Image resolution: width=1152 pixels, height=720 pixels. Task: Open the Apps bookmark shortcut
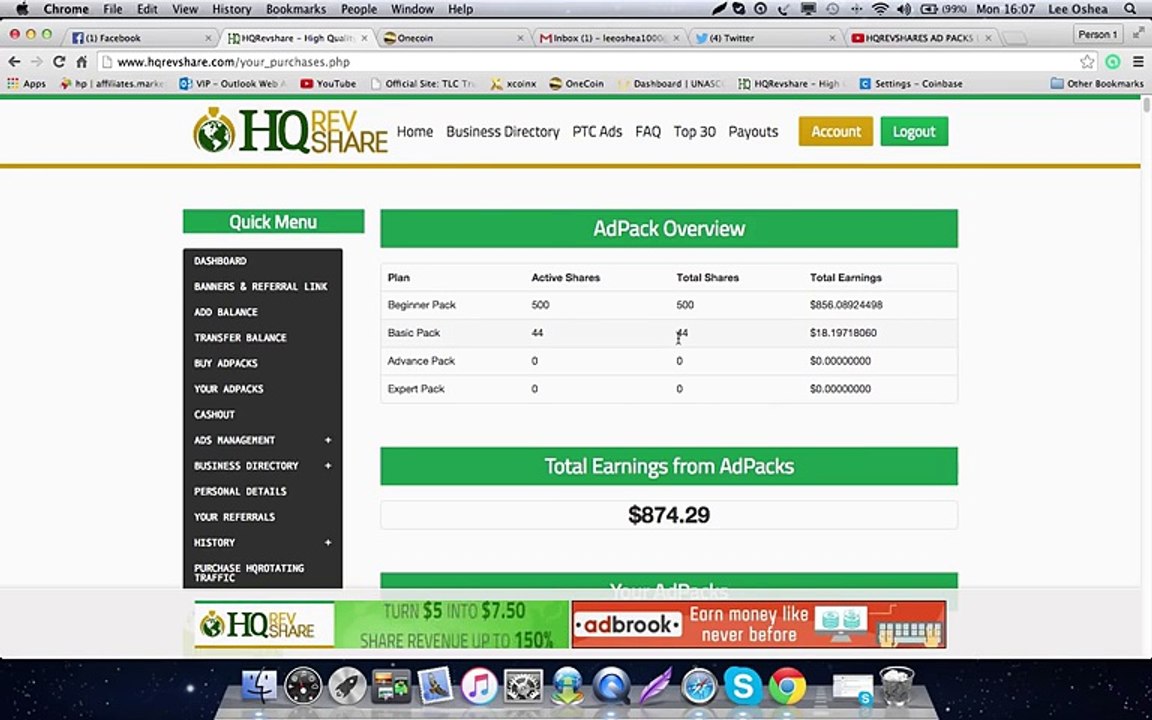pos(26,84)
